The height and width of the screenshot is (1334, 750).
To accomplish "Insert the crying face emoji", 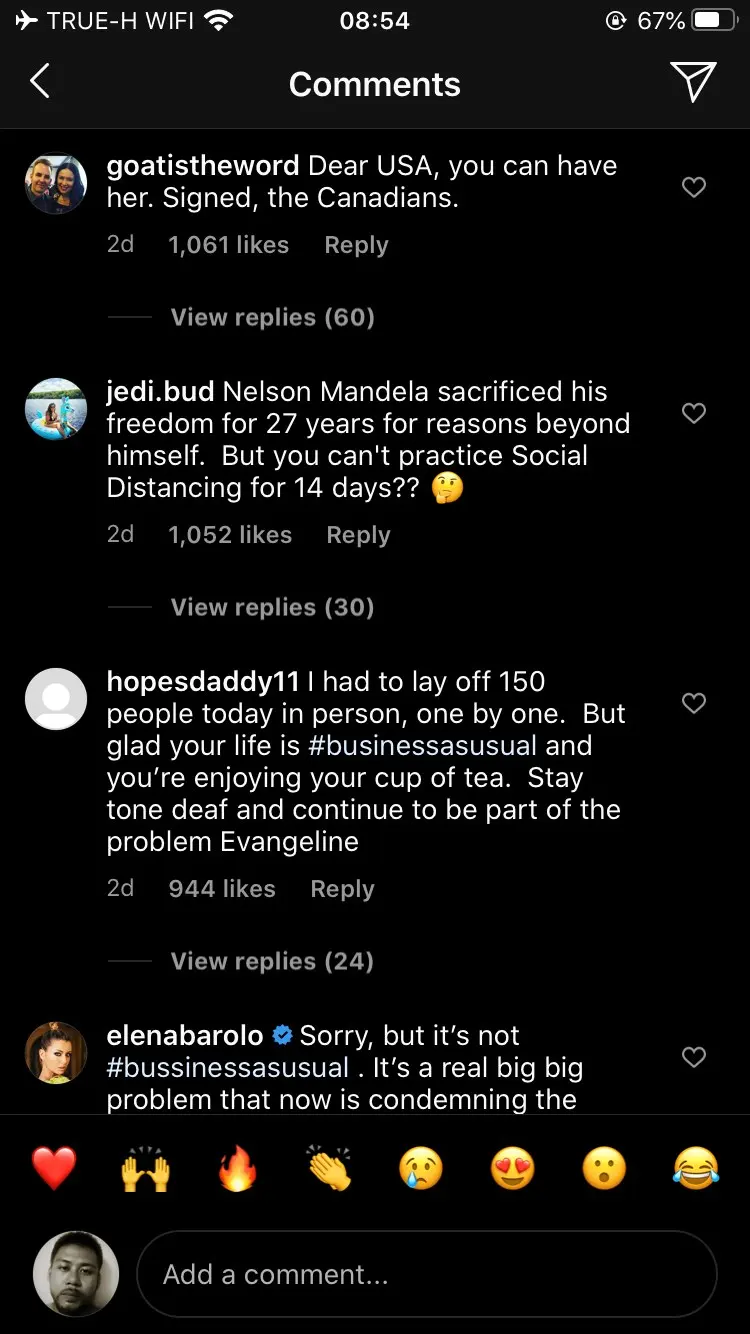I will [421, 1168].
